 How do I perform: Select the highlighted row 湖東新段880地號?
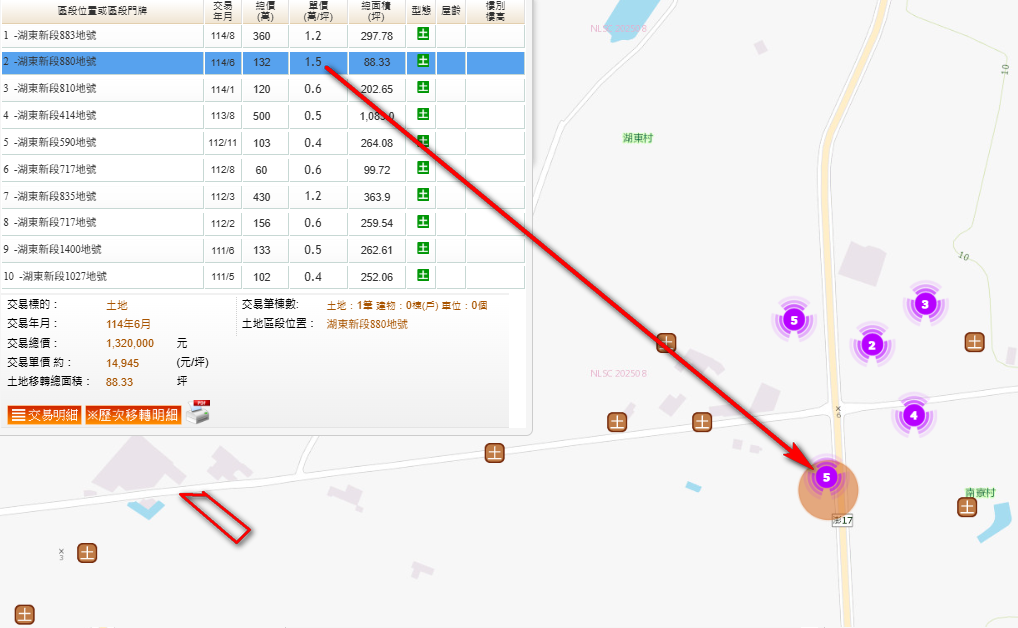pos(100,62)
